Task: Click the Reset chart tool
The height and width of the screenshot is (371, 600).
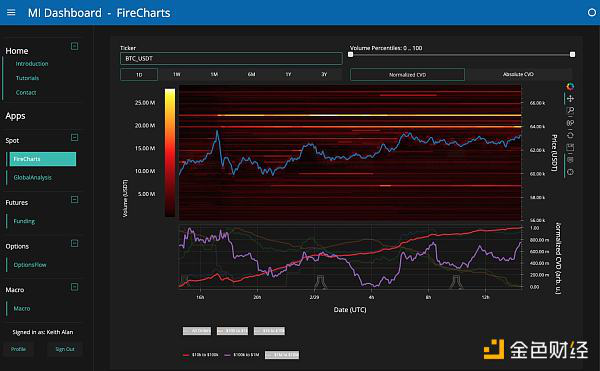Action: coord(570,135)
